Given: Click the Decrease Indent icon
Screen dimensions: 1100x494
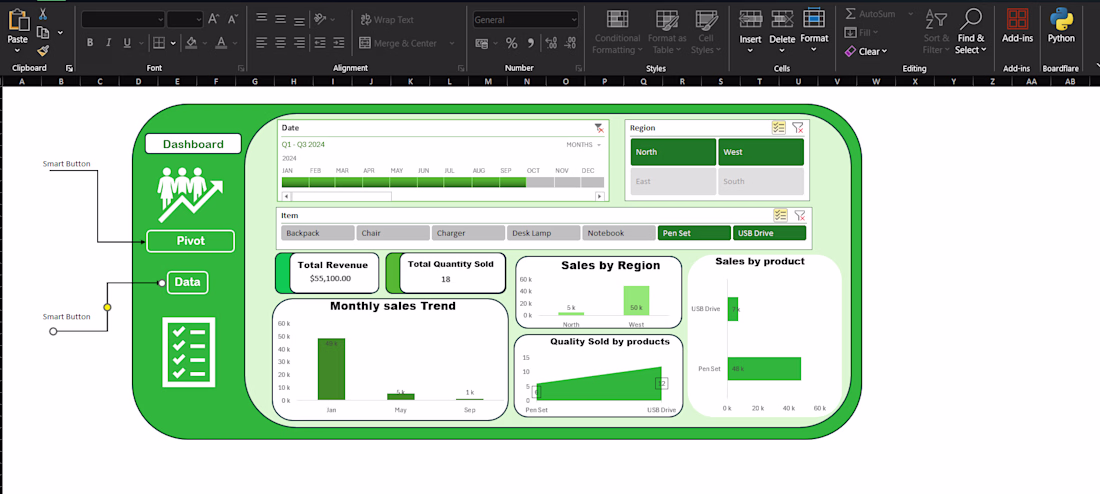Looking at the screenshot, I should click(x=320, y=43).
